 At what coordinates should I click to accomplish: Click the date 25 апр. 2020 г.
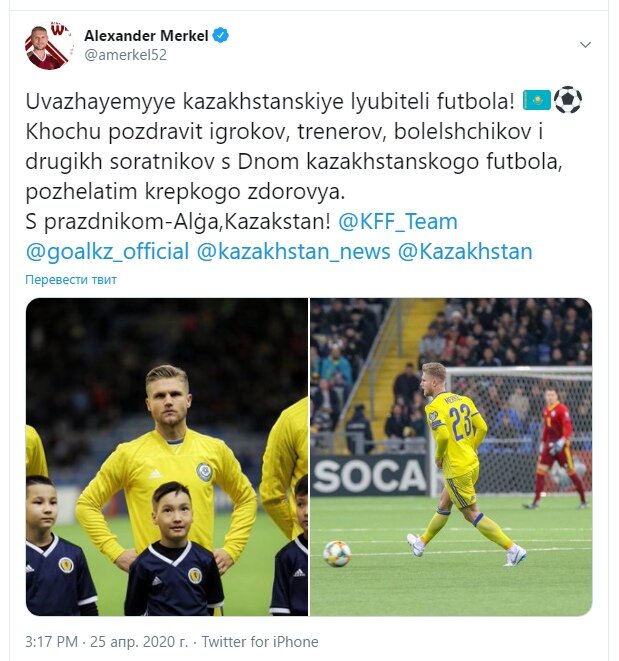(x=139, y=642)
